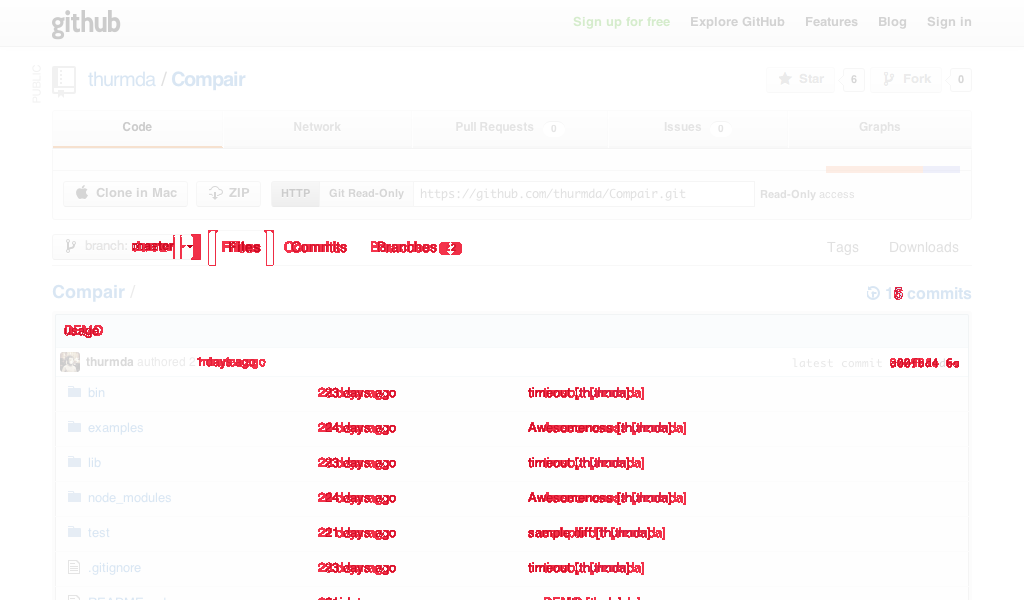Open commit message in bin row
Viewport: 1024px width, 600px height.
coord(586,393)
